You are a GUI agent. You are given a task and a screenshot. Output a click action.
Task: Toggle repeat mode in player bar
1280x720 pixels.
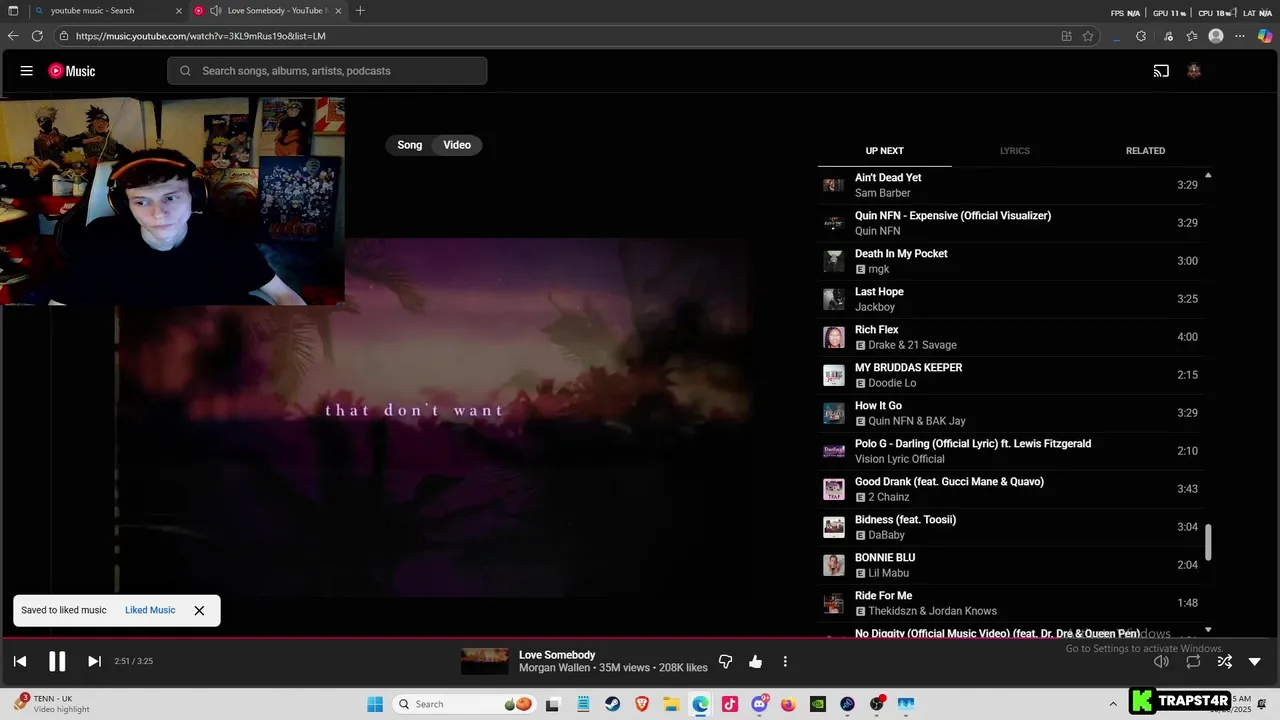tap(1193, 661)
